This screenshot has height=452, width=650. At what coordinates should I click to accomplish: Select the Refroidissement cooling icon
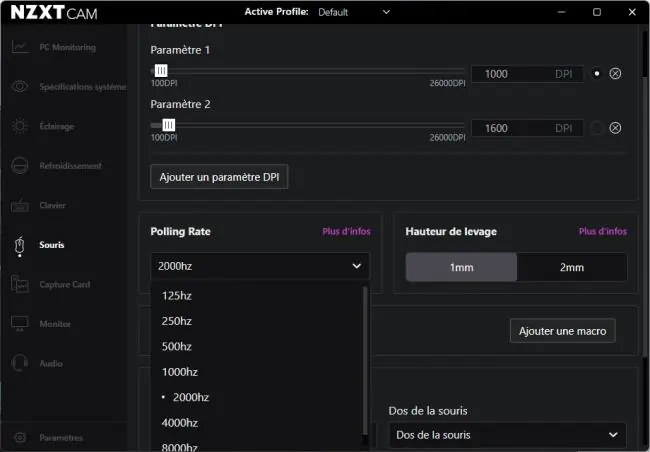(x=19, y=165)
